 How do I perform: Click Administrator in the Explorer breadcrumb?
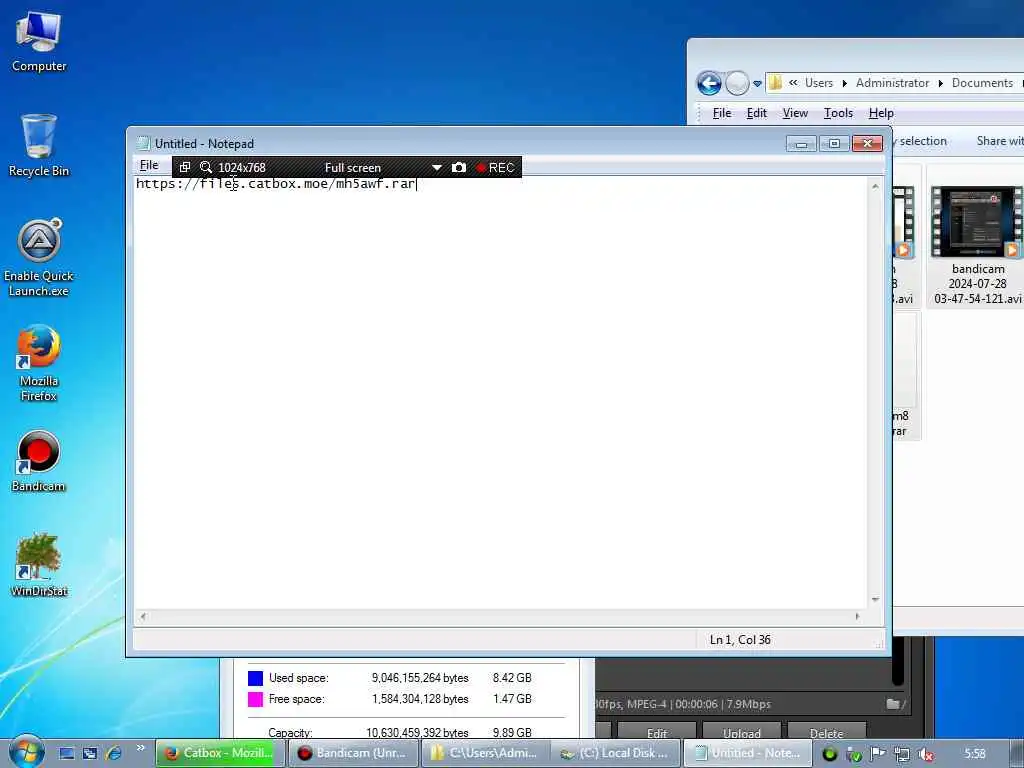pyautogui.click(x=892, y=83)
